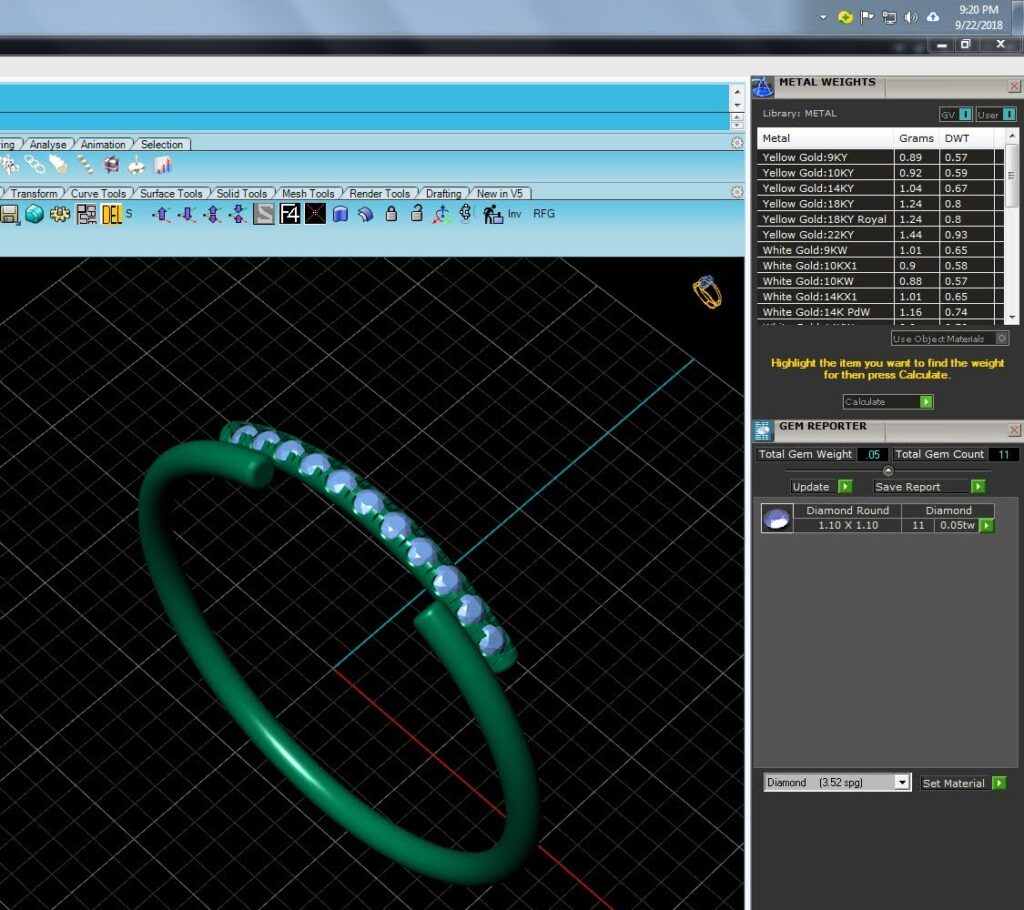Close the Metal Weights panel

point(1014,86)
